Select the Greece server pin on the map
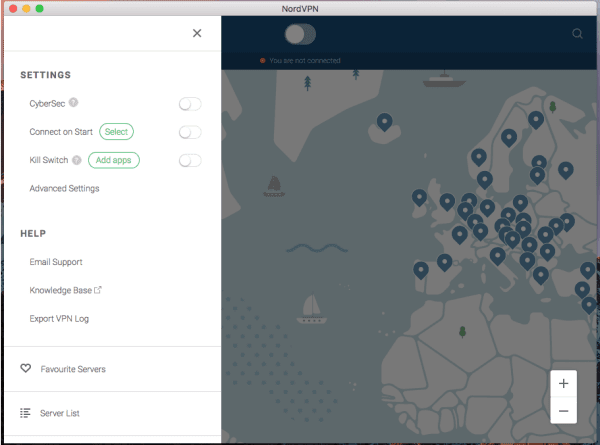This screenshot has width=600, height=445. [x=541, y=275]
